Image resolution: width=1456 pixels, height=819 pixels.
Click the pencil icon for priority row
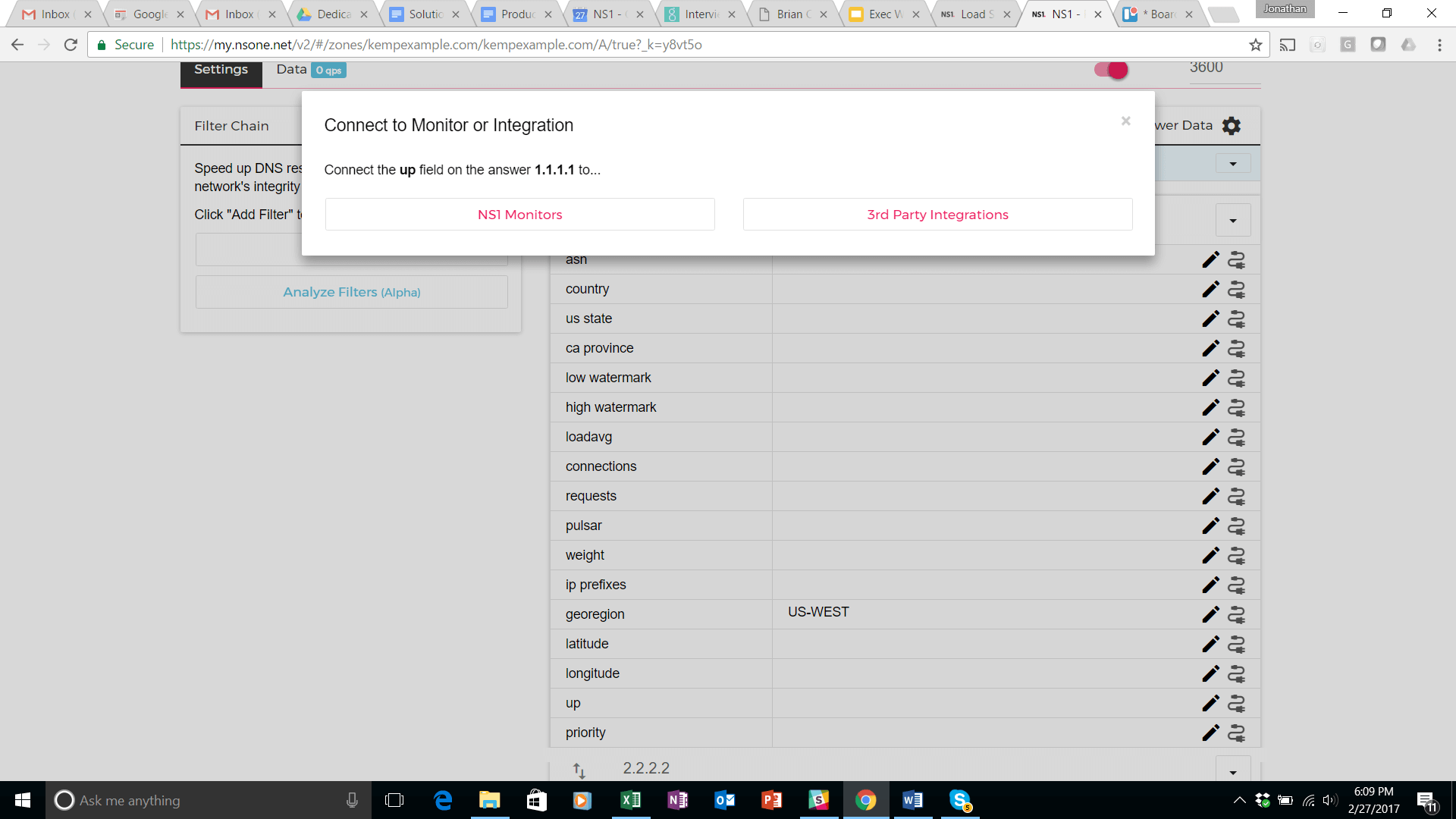pos(1210,733)
